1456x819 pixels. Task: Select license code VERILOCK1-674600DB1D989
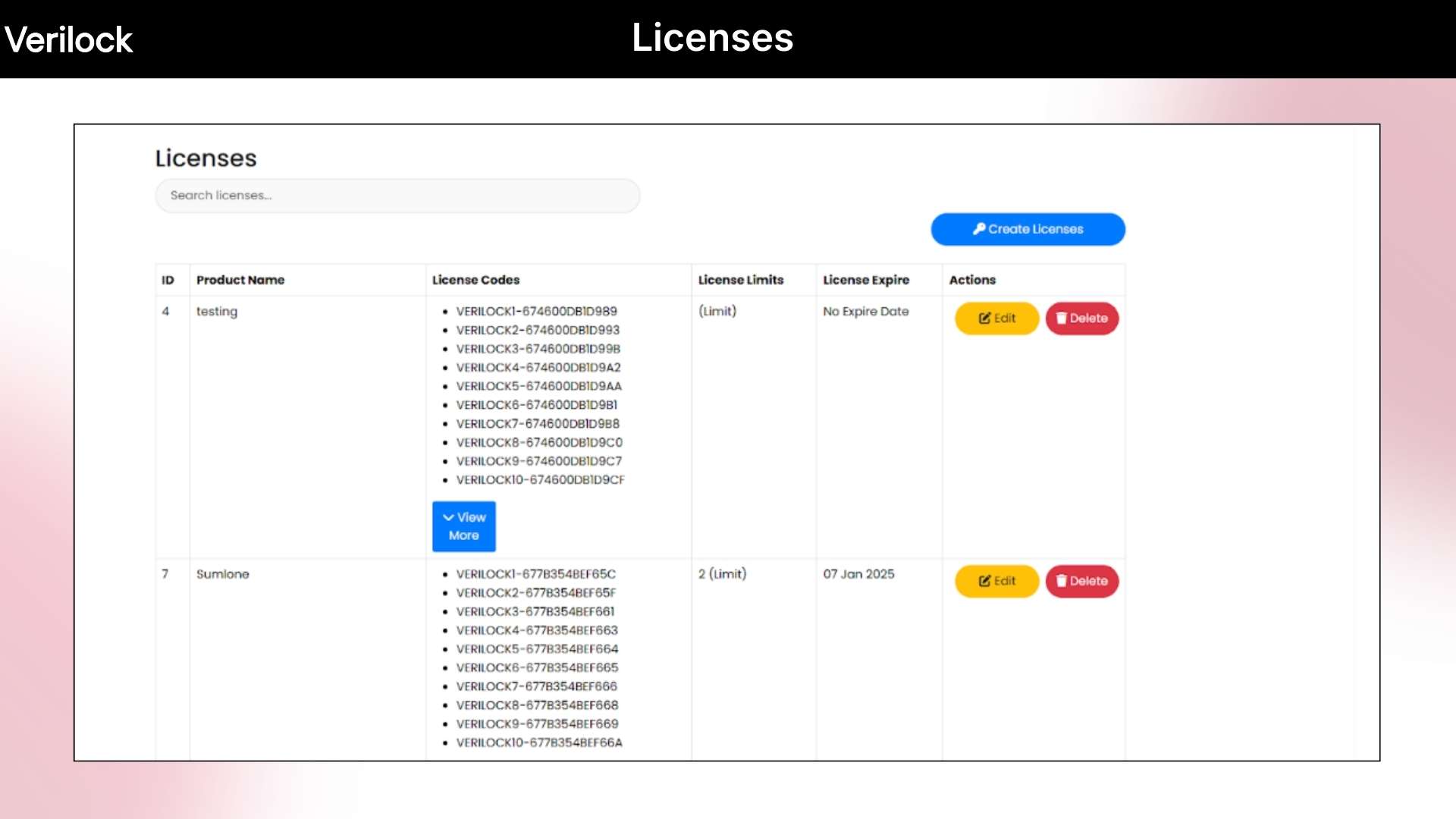[x=537, y=311]
